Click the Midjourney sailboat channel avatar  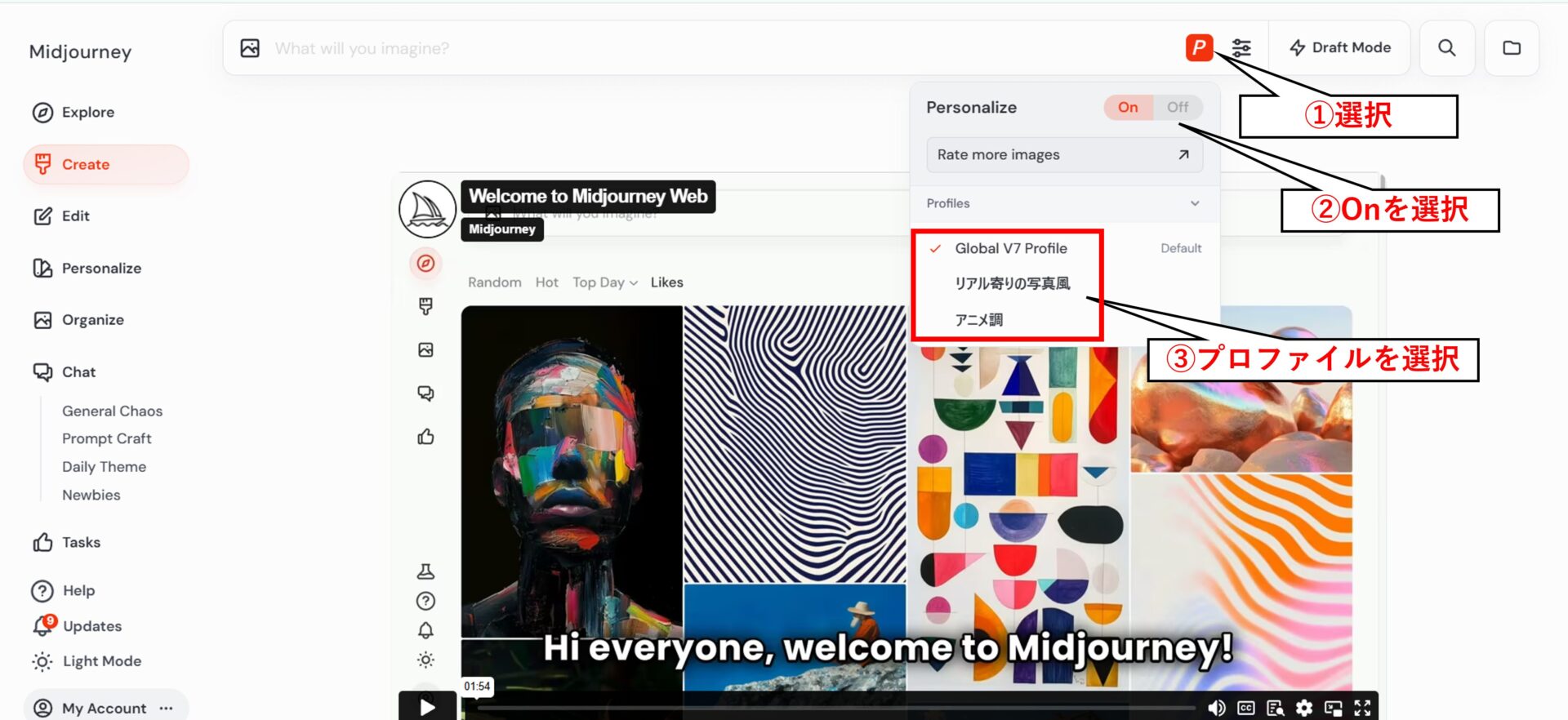[x=427, y=209]
